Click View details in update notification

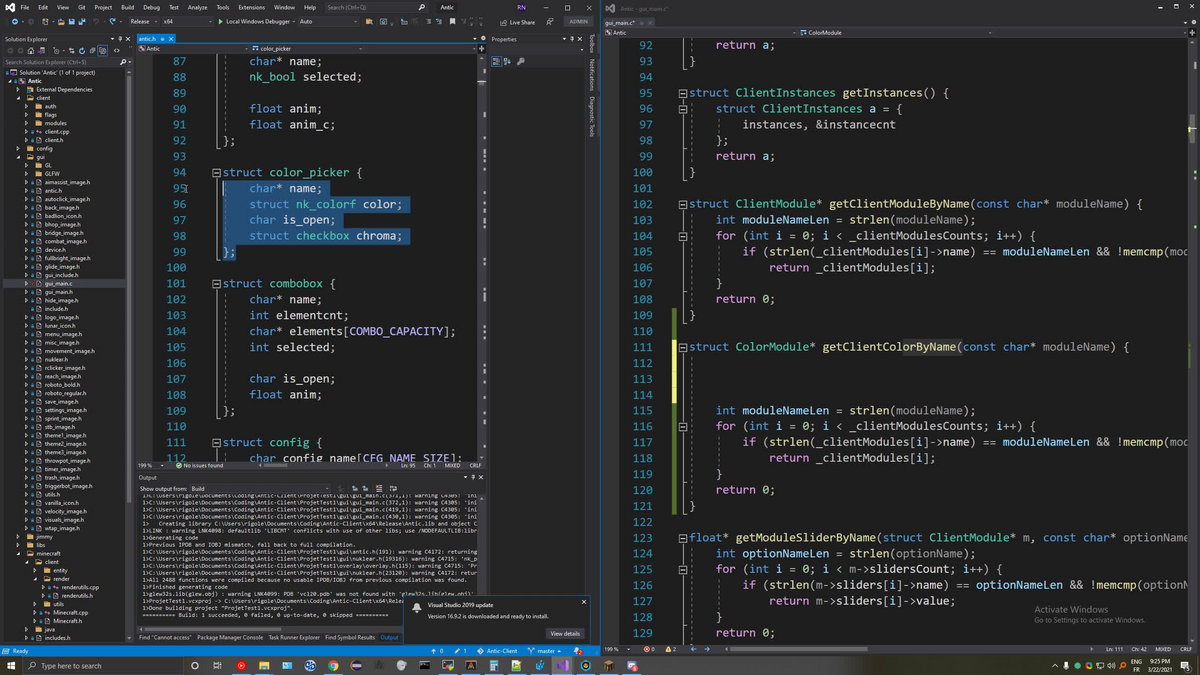[564, 633]
